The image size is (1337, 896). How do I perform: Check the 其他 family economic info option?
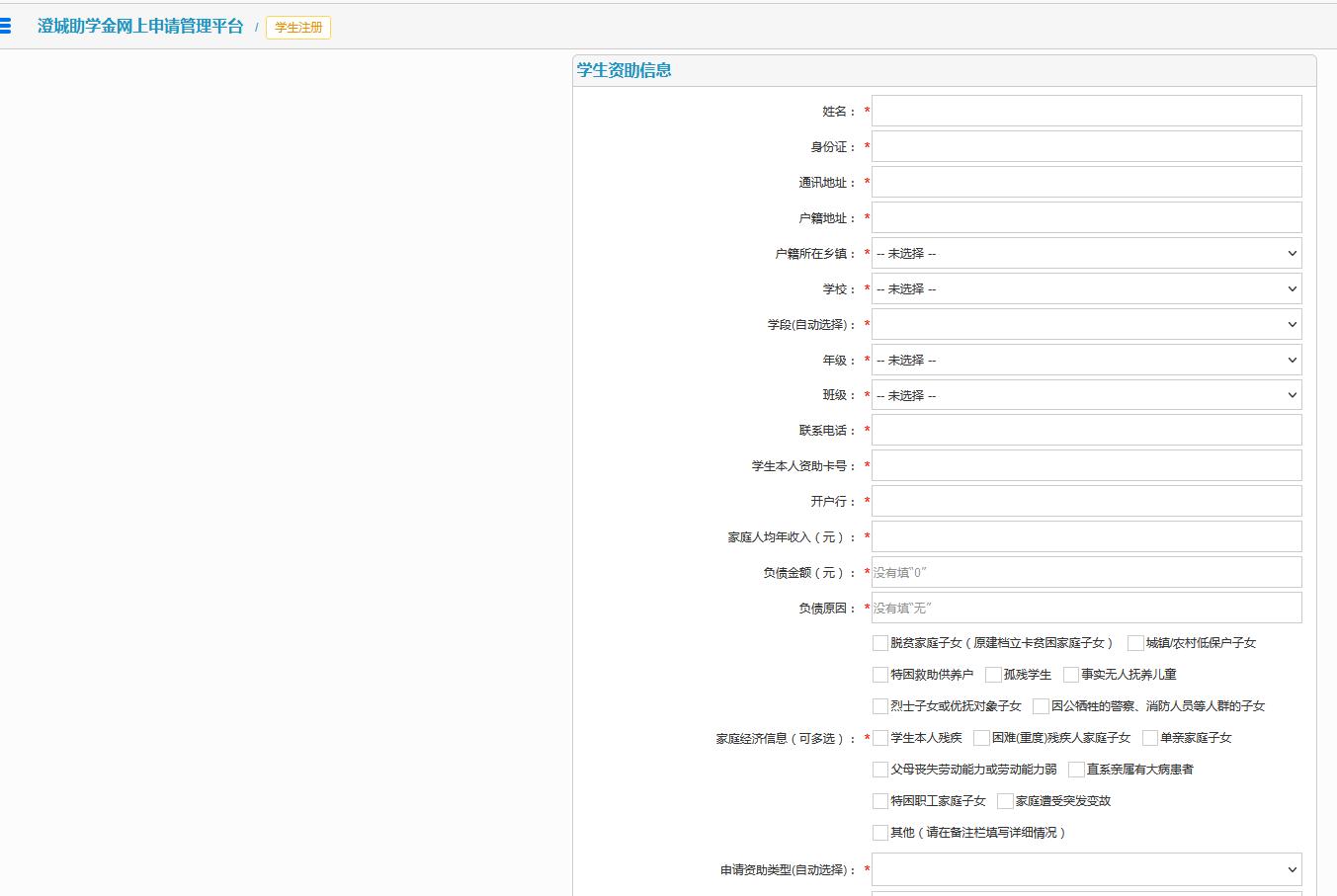pos(879,832)
